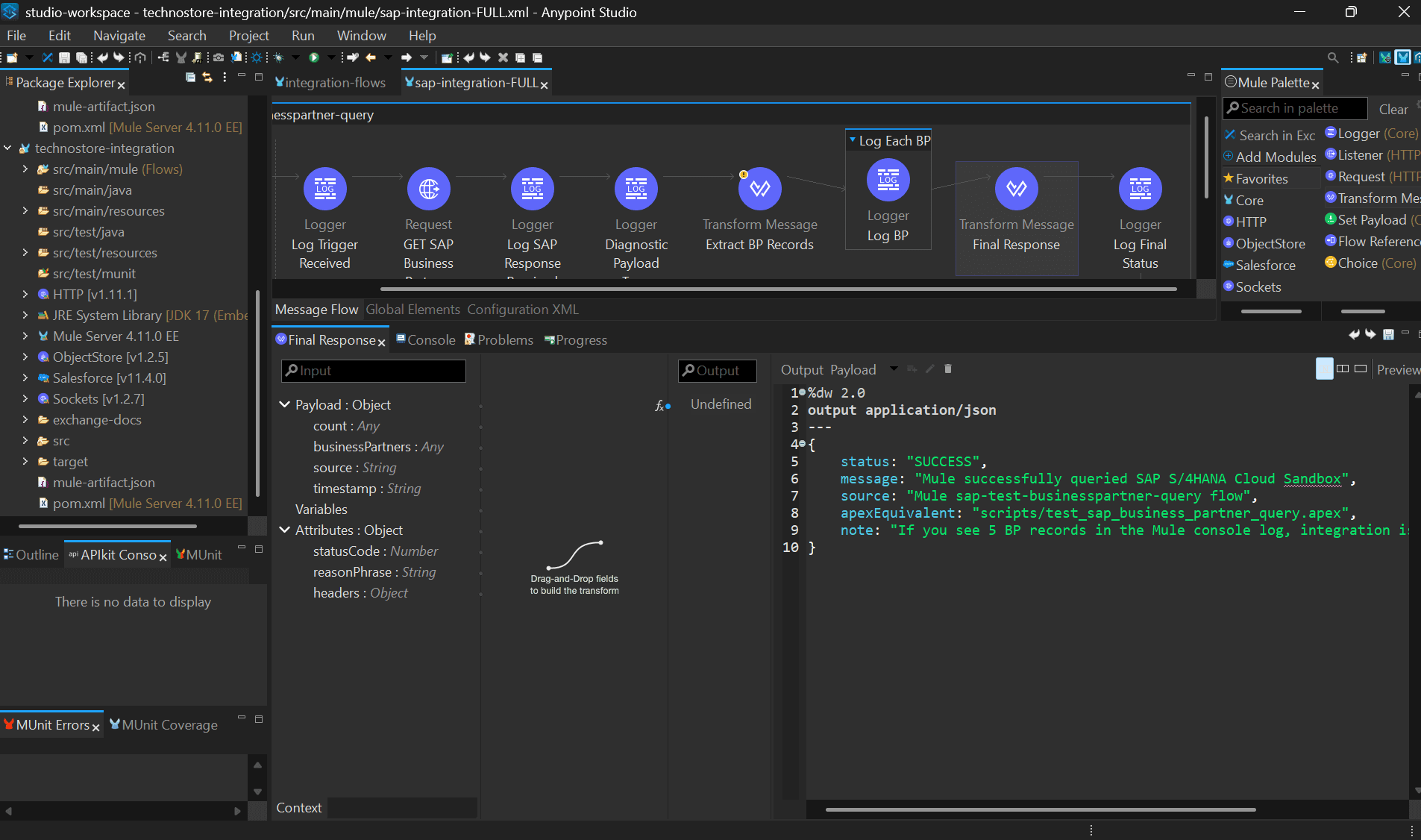Image resolution: width=1421 pixels, height=840 pixels.
Task: Click Add Modules in Mule Palette
Action: click(1270, 157)
